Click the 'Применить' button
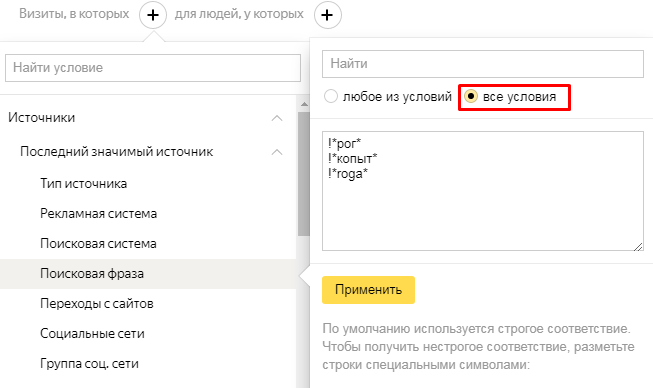 click(368, 290)
